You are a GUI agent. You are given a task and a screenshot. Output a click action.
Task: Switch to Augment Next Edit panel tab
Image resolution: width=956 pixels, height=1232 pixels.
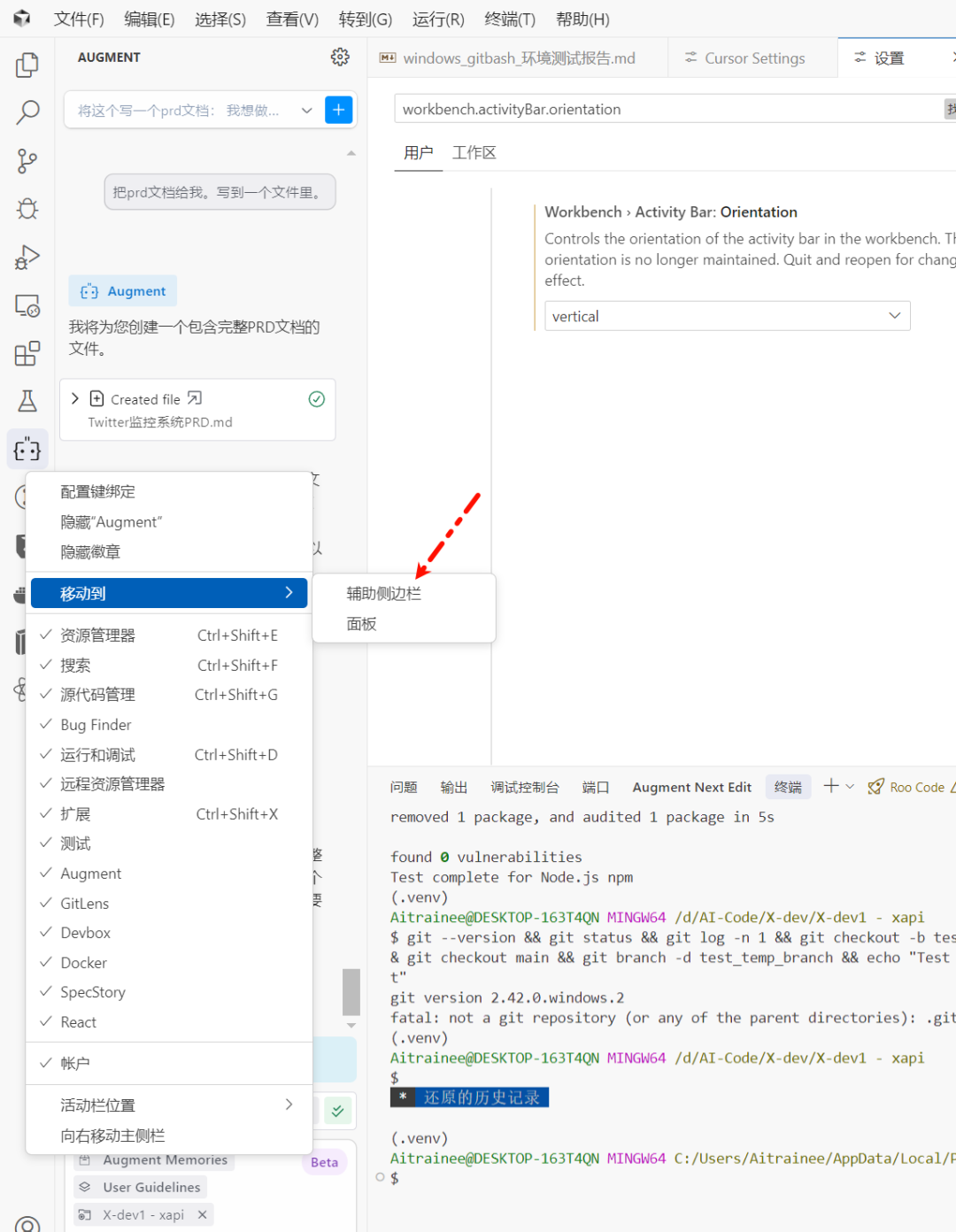tap(691, 787)
